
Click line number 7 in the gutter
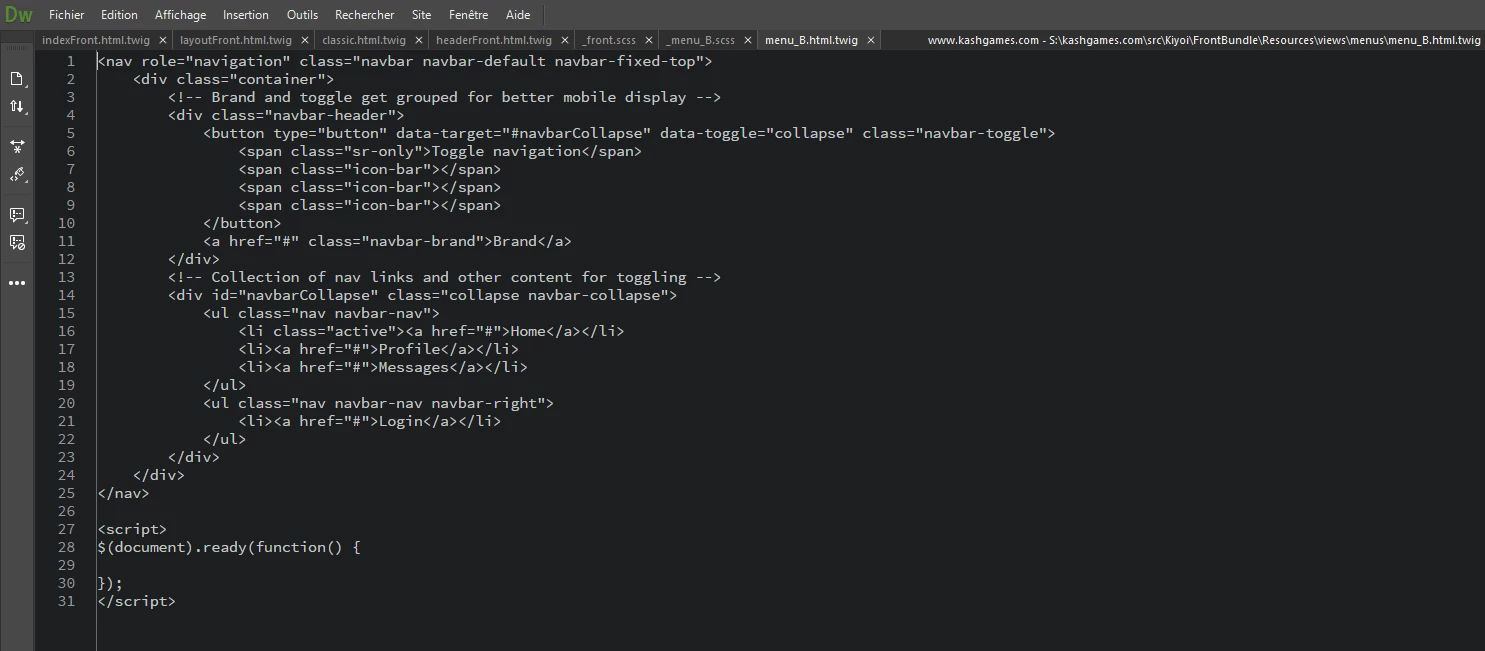coord(70,169)
